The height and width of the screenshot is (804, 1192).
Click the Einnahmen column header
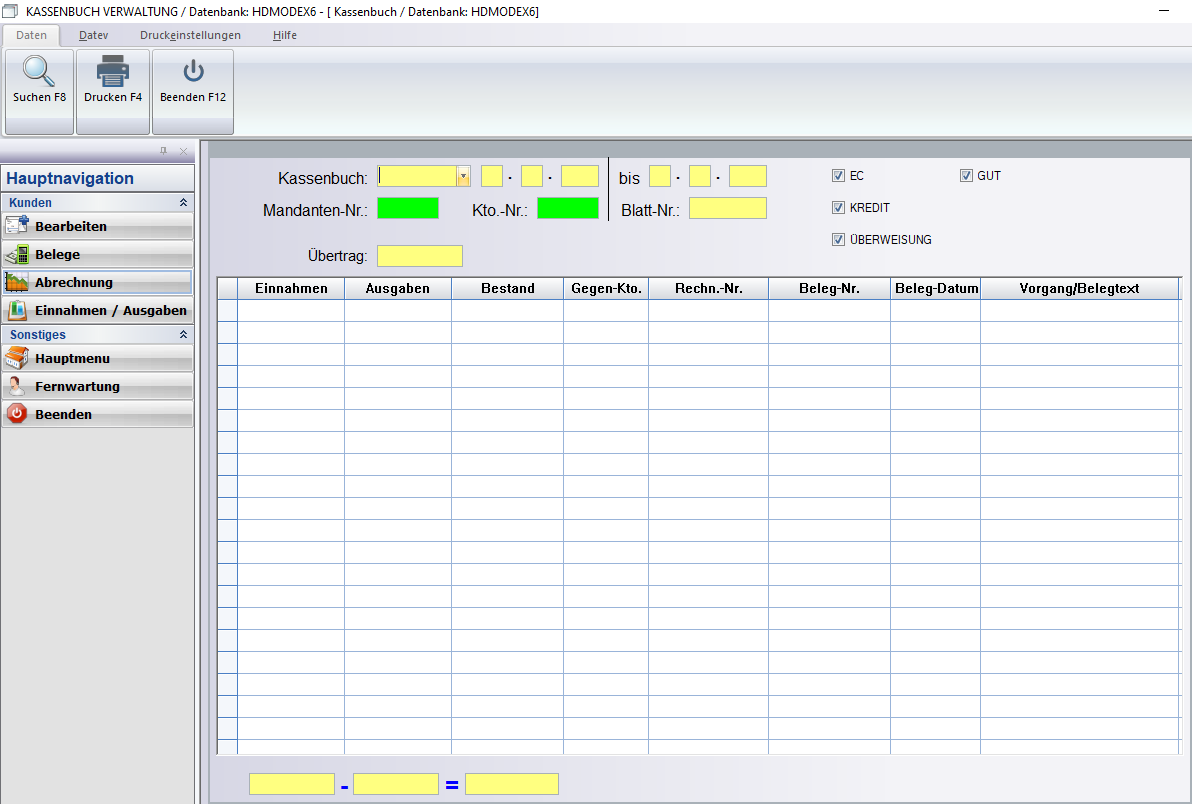(x=291, y=289)
